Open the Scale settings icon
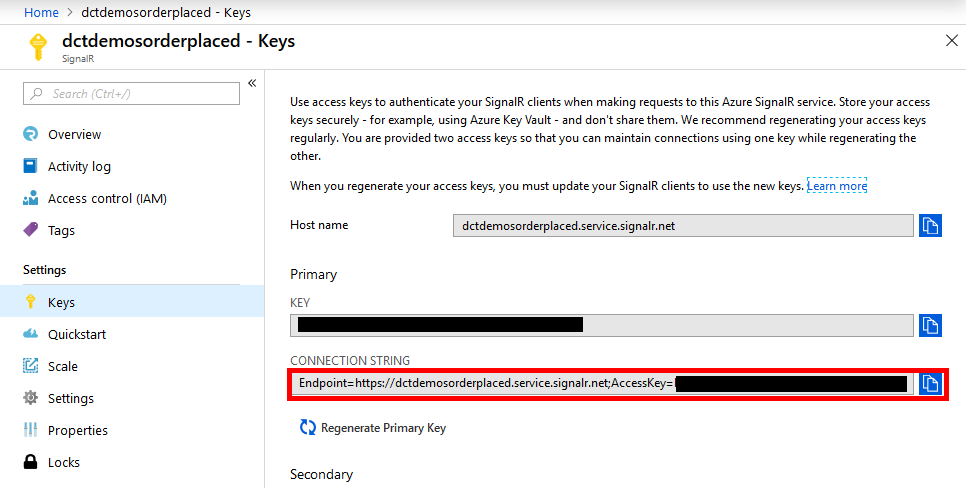 (x=30, y=366)
